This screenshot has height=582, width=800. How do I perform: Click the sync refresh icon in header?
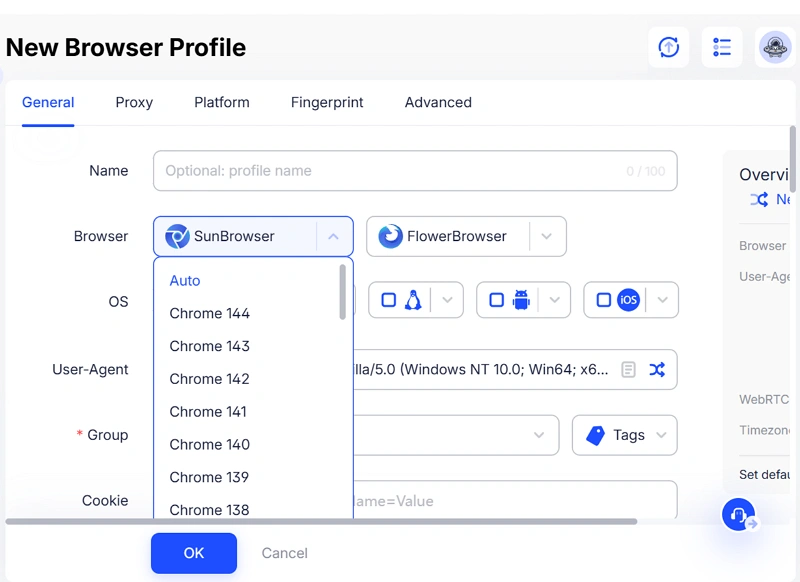pos(669,47)
